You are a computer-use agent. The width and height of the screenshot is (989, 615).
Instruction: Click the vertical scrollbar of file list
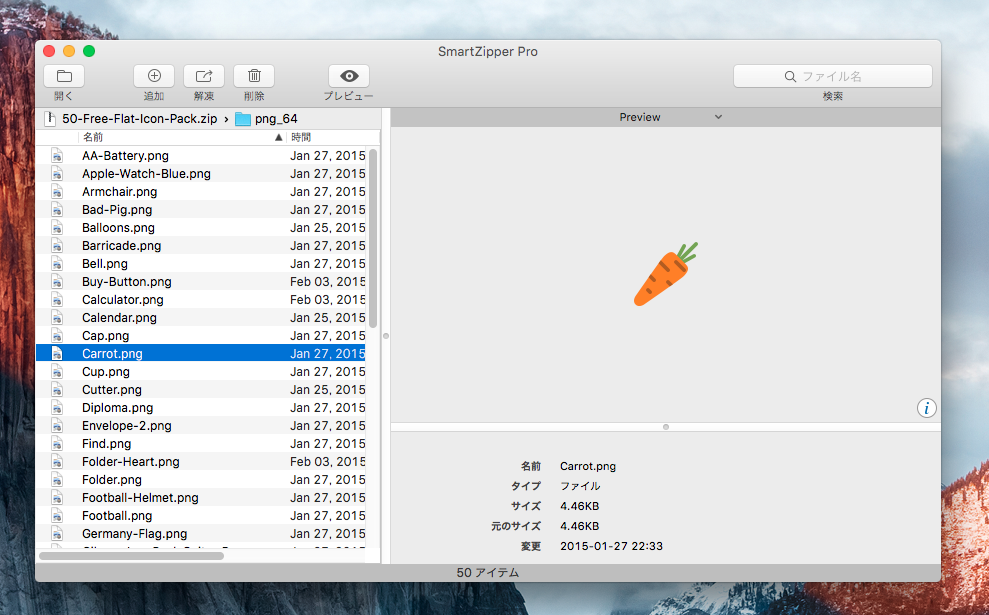373,238
